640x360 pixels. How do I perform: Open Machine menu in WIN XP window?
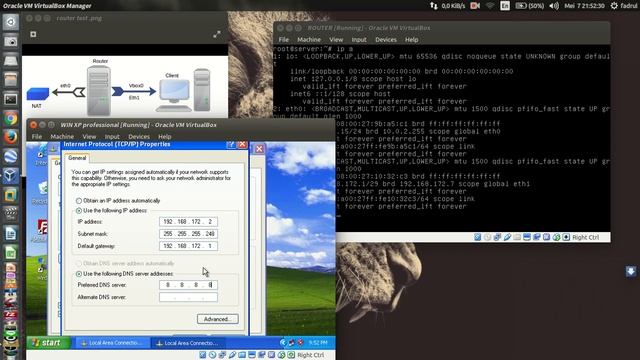tap(62, 137)
